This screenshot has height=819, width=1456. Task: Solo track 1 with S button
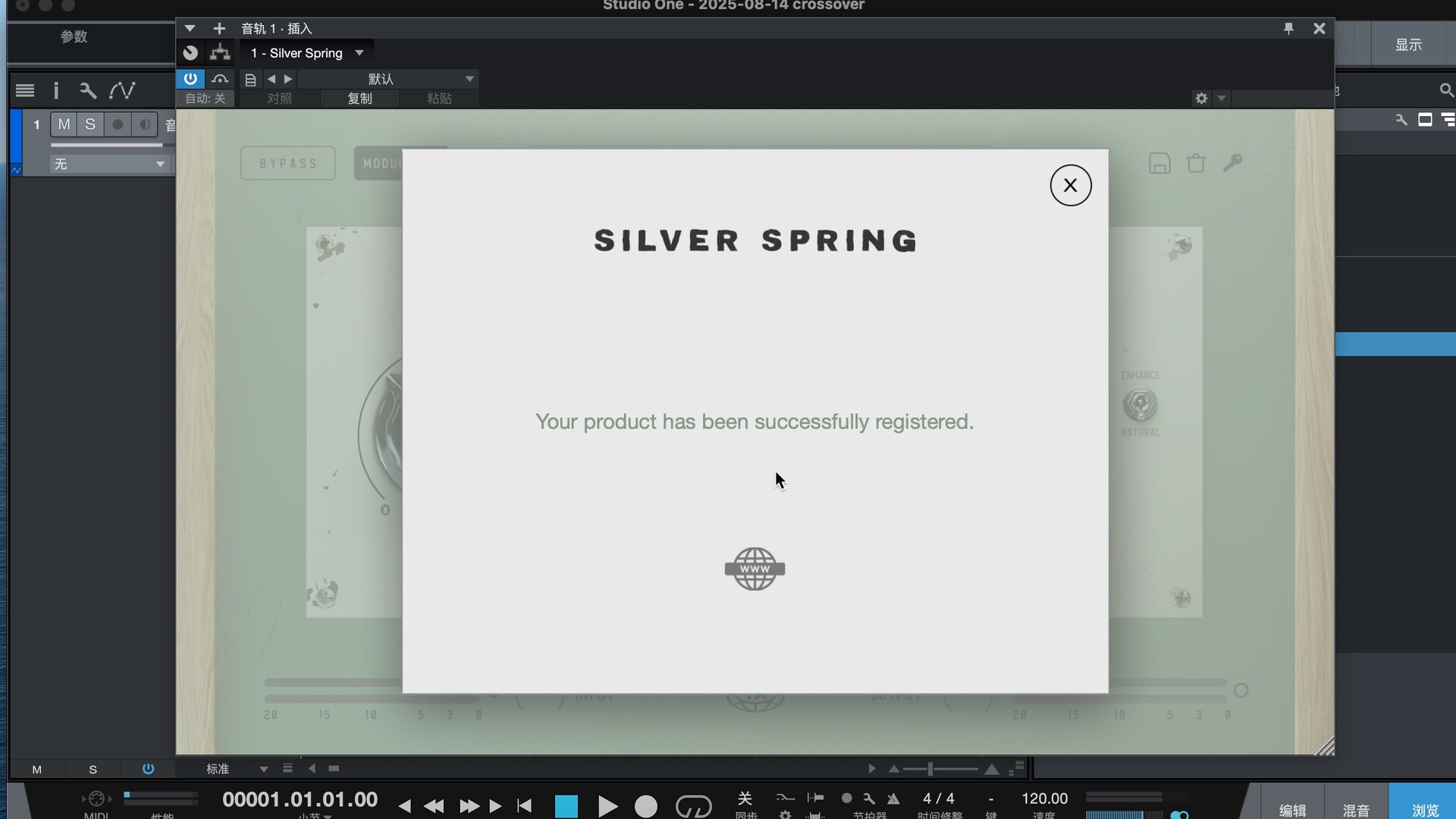[90, 124]
